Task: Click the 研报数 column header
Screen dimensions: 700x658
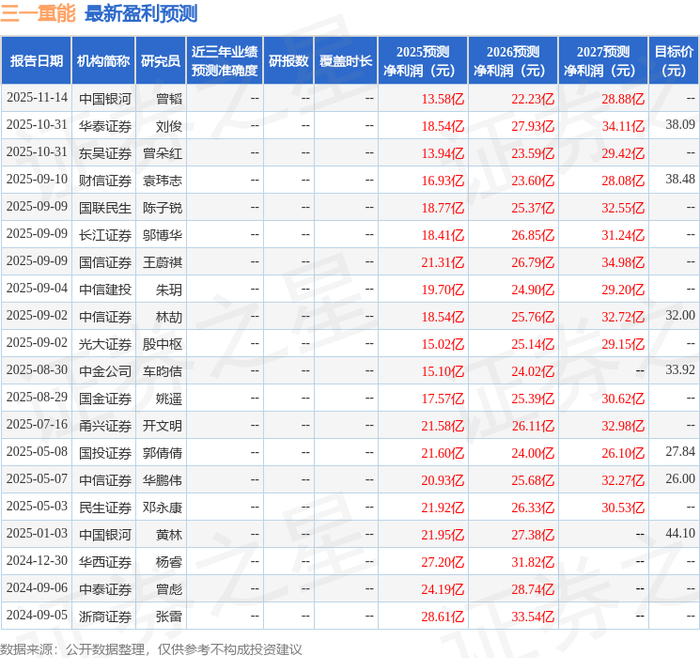Action: coord(289,61)
